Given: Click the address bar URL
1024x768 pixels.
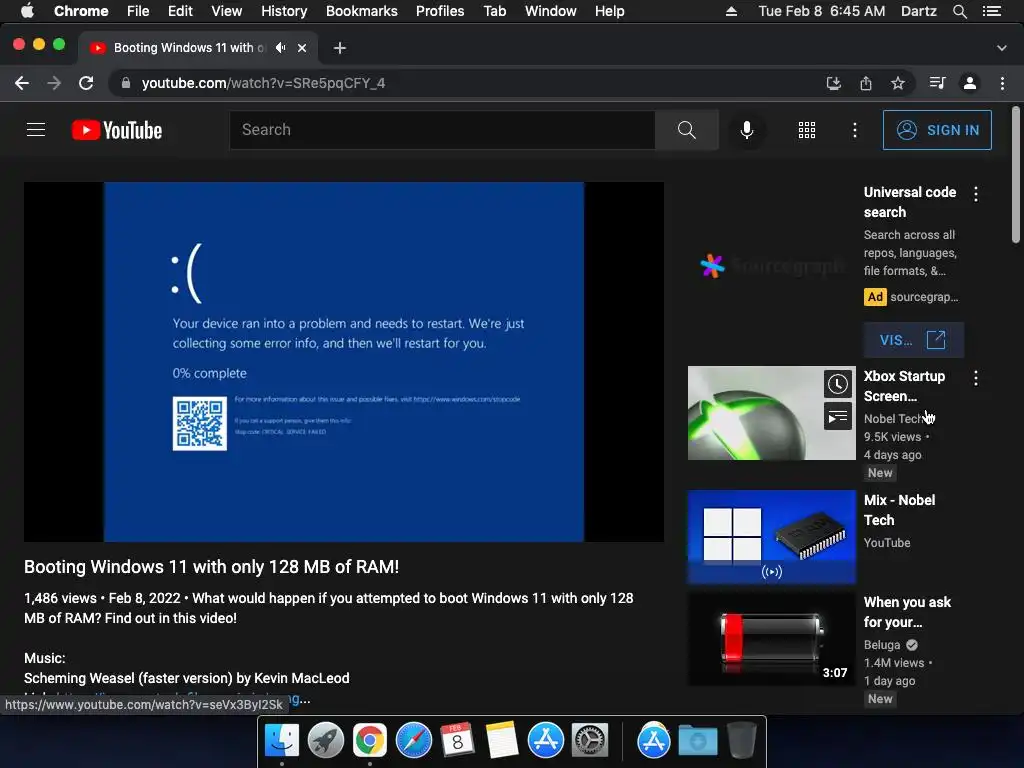Looking at the screenshot, I should tap(263, 83).
